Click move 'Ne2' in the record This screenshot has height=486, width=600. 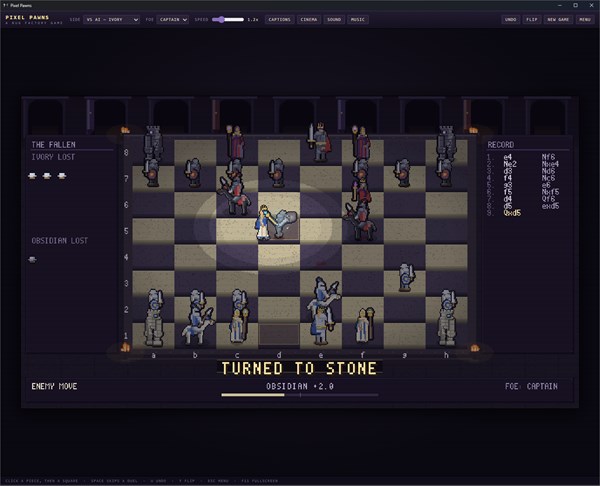(510, 164)
